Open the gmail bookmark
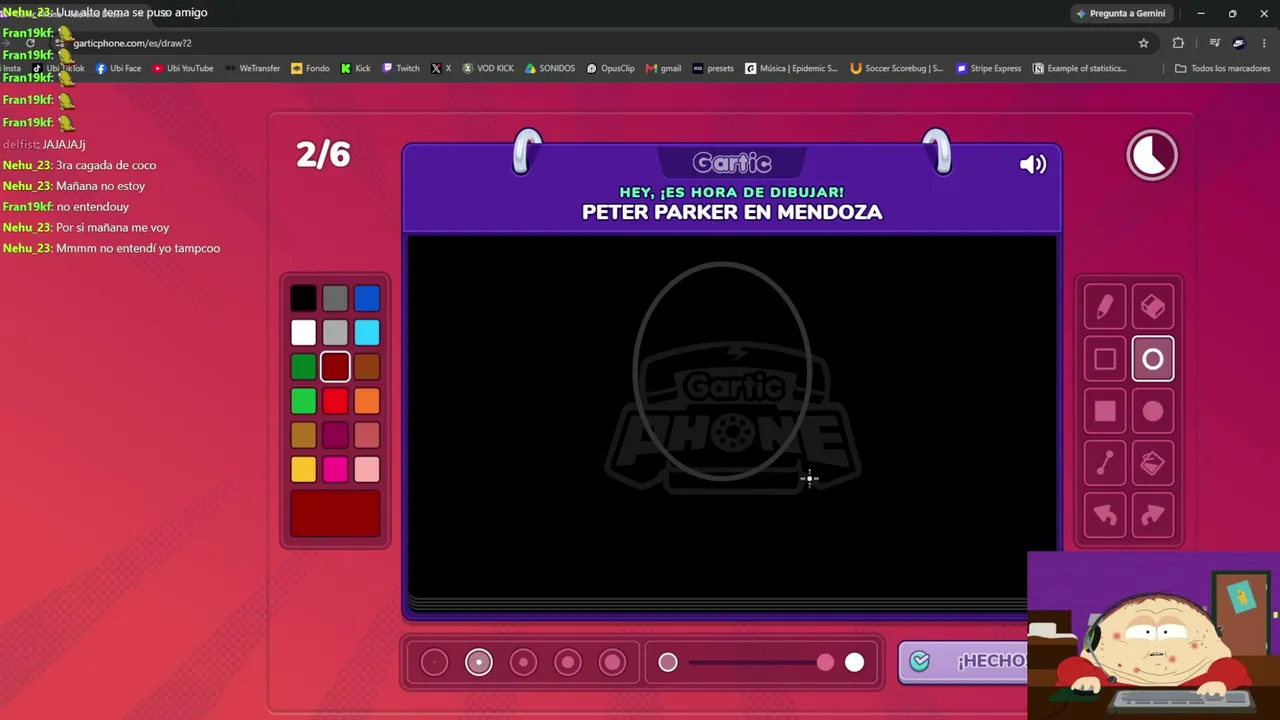1280x720 pixels. [x=664, y=68]
